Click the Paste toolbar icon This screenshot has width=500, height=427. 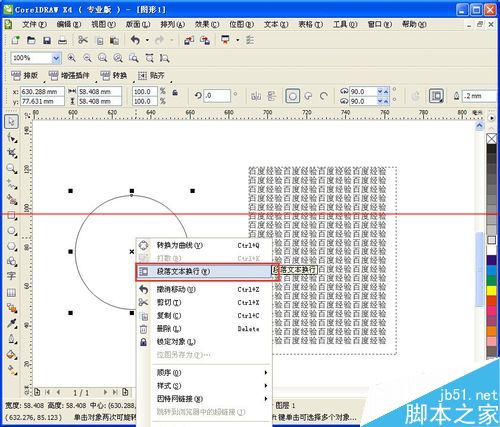[114, 41]
